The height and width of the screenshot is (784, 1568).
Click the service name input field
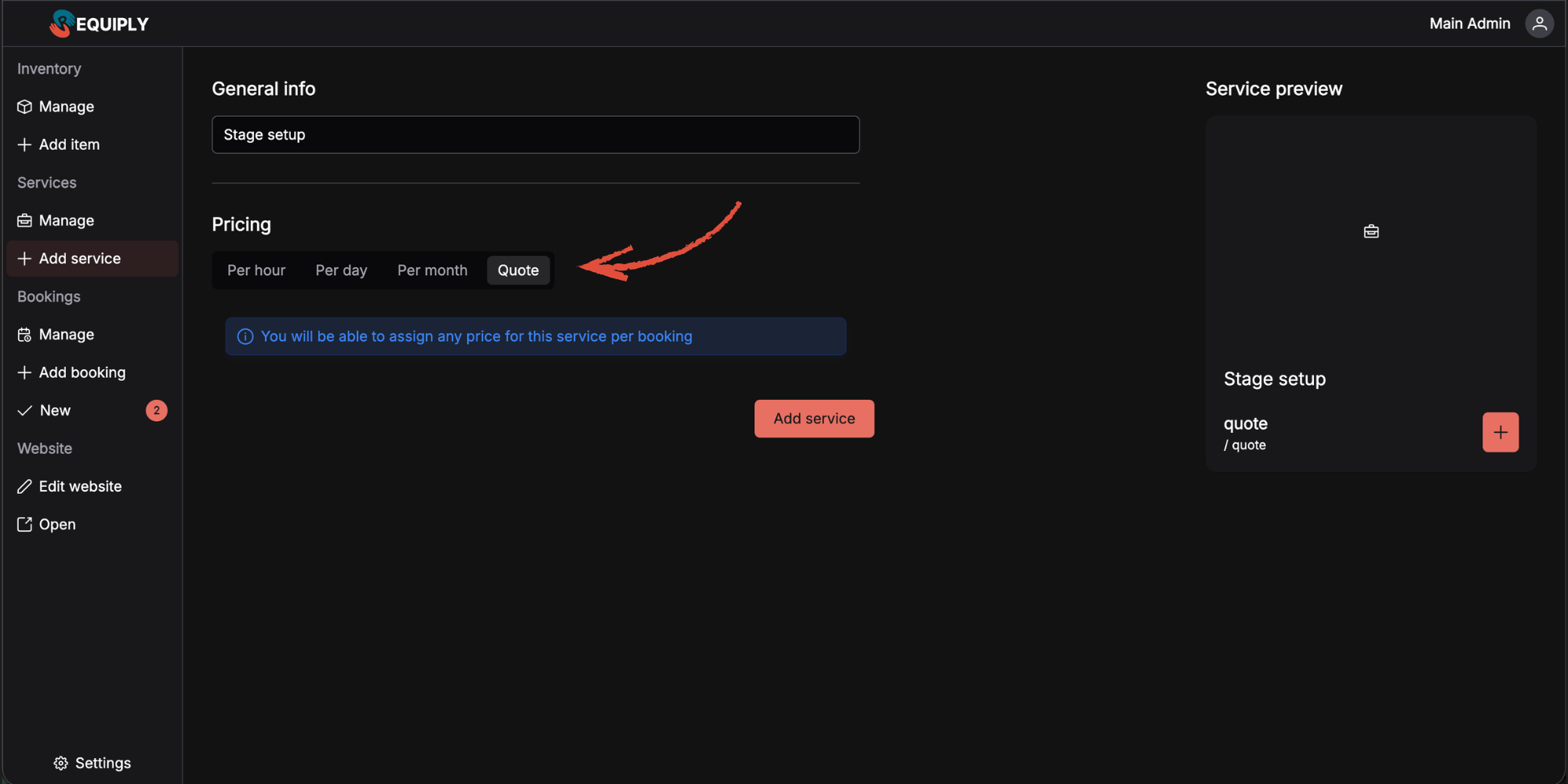point(535,135)
